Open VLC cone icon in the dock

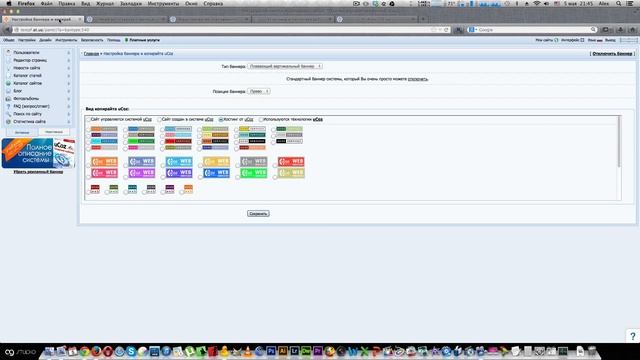pyautogui.click(x=247, y=351)
